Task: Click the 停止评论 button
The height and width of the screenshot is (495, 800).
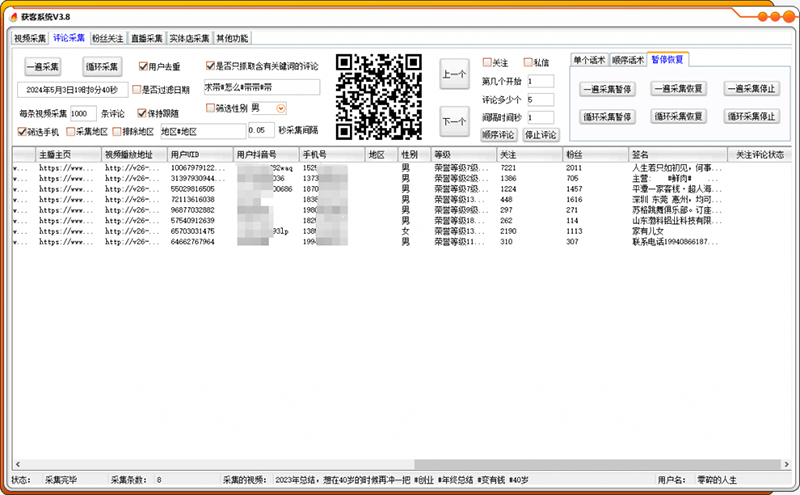Action: tap(541, 135)
